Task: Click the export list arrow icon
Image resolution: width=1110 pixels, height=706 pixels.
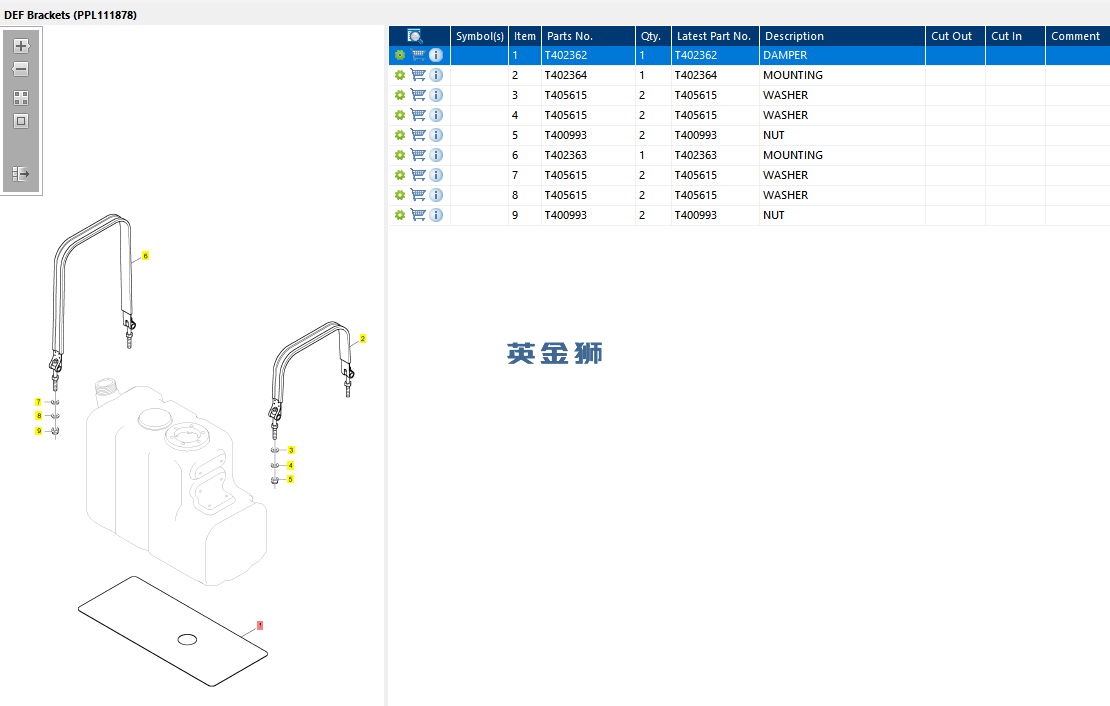Action: point(21,173)
